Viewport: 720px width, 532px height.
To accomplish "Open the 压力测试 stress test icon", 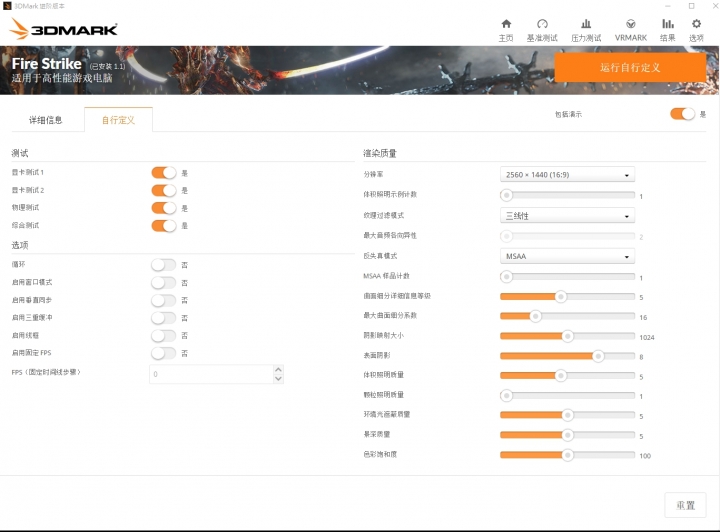I will click(586, 24).
